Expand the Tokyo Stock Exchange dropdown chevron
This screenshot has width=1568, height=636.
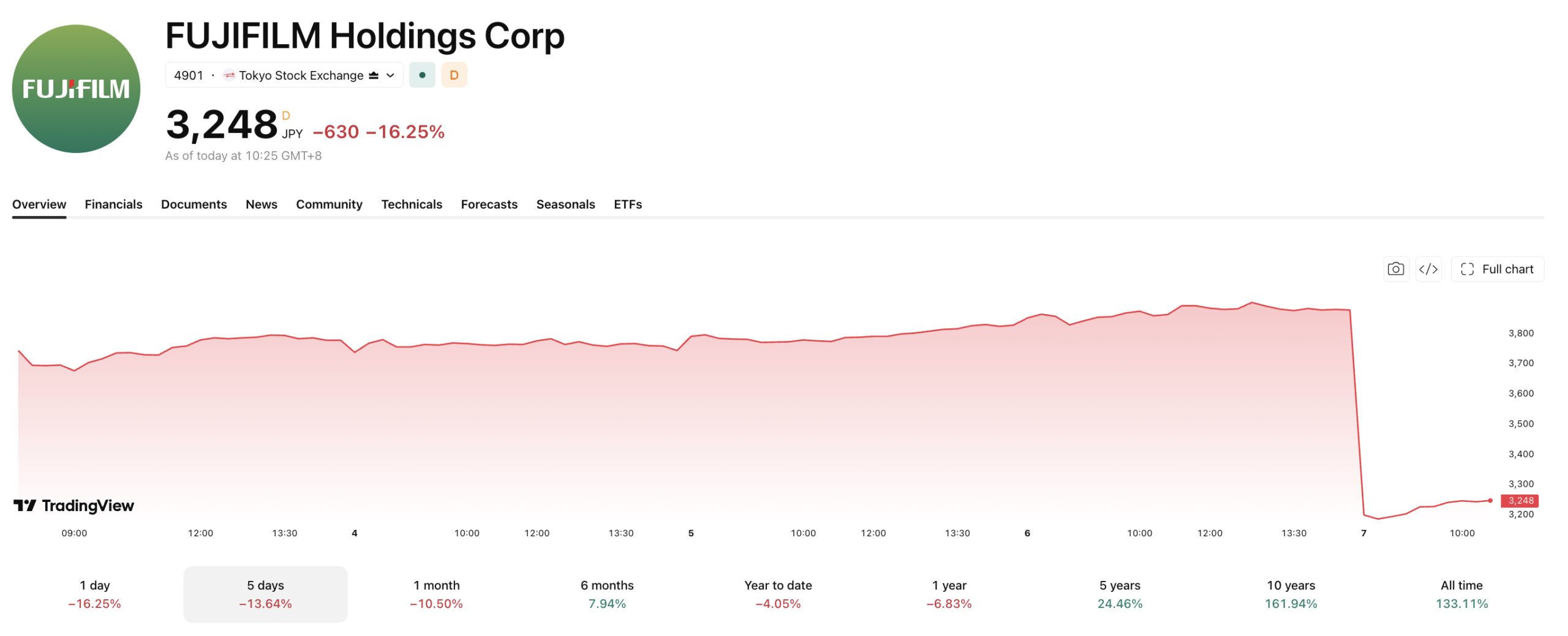(390, 75)
